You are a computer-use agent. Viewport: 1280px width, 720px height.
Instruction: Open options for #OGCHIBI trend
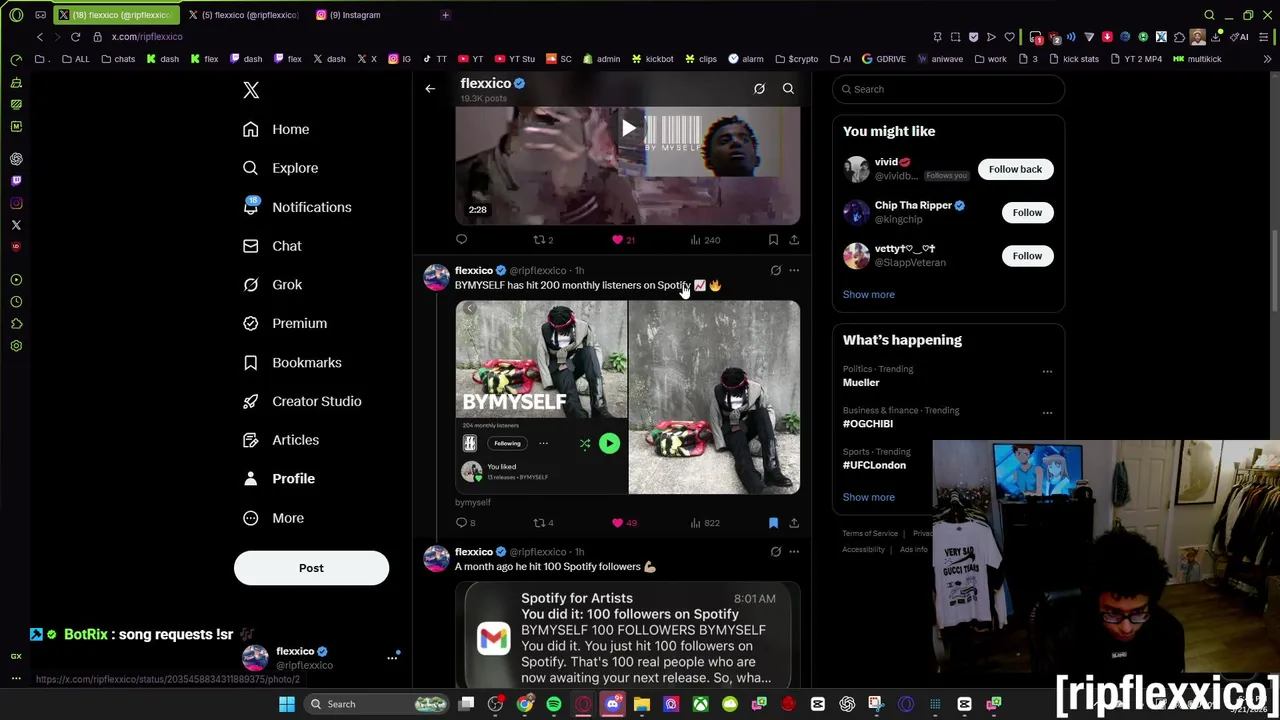pos(1047,412)
